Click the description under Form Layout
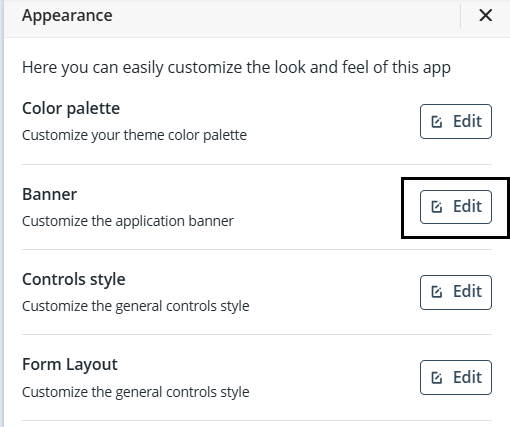 point(136,392)
